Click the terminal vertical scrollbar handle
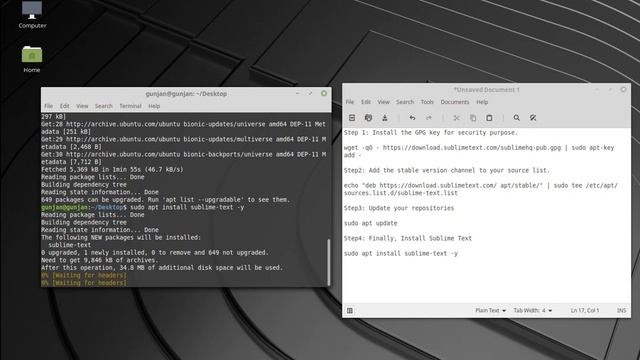The height and width of the screenshot is (360, 640). coord(329,262)
